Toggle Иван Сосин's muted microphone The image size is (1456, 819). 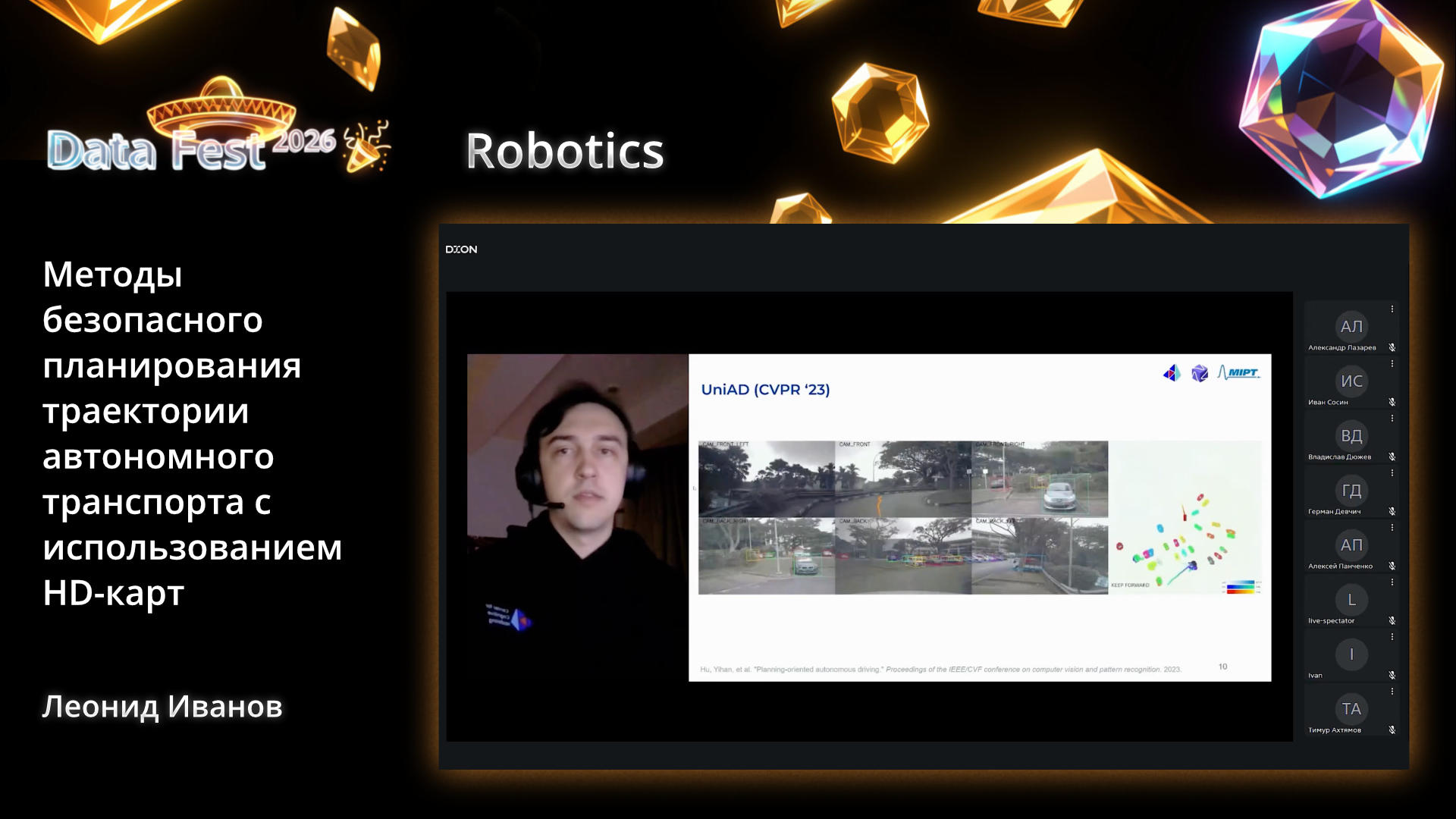coord(1392,402)
